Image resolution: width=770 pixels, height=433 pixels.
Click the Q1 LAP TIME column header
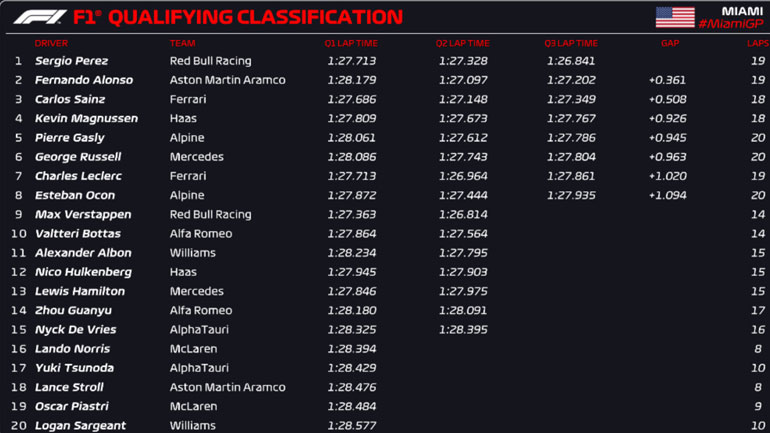[351, 44]
